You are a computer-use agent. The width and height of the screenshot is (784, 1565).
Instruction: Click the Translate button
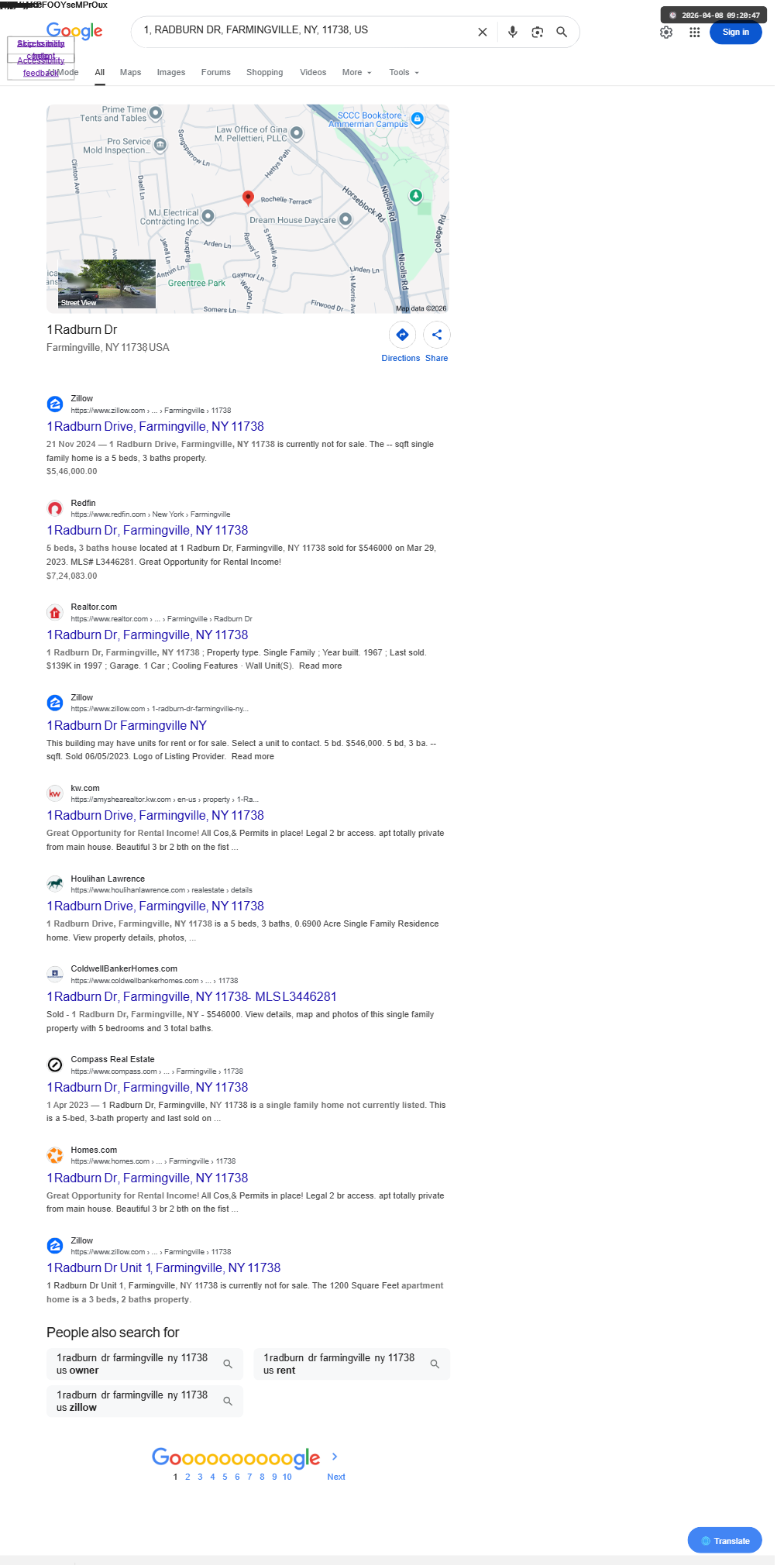tap(724, 1540)
